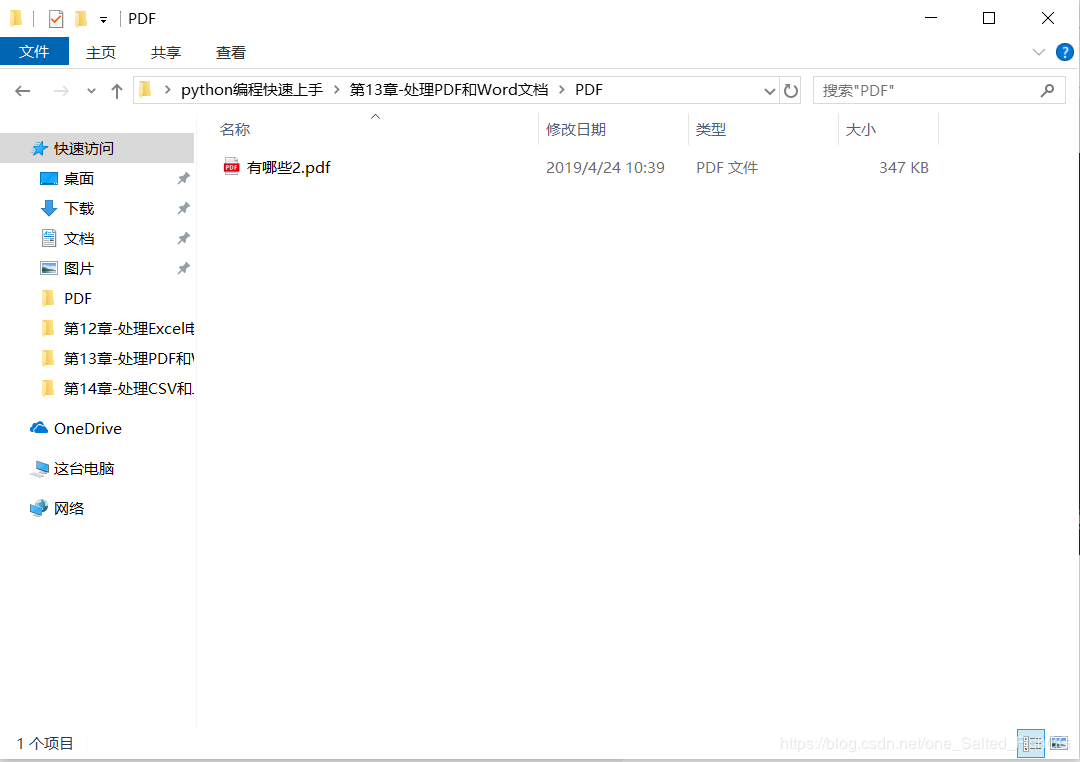Switch to large thumbnails view
The image size is (1080, 762).
point(1058,743)
